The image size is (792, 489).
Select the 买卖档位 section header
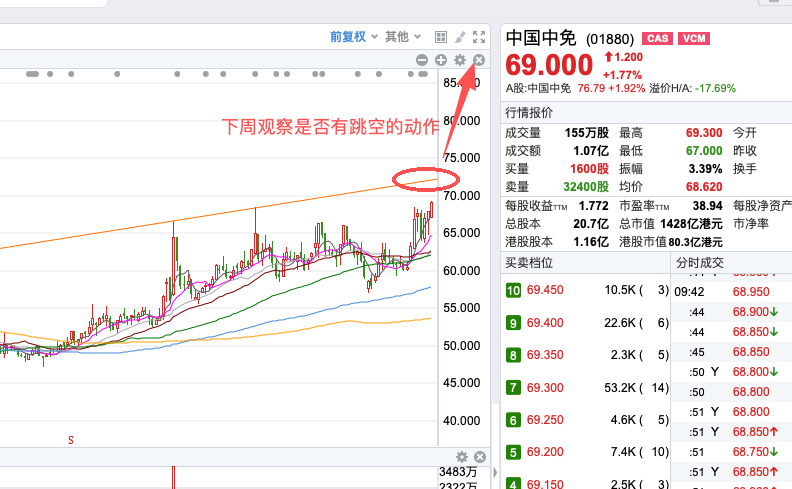(529, 263)
